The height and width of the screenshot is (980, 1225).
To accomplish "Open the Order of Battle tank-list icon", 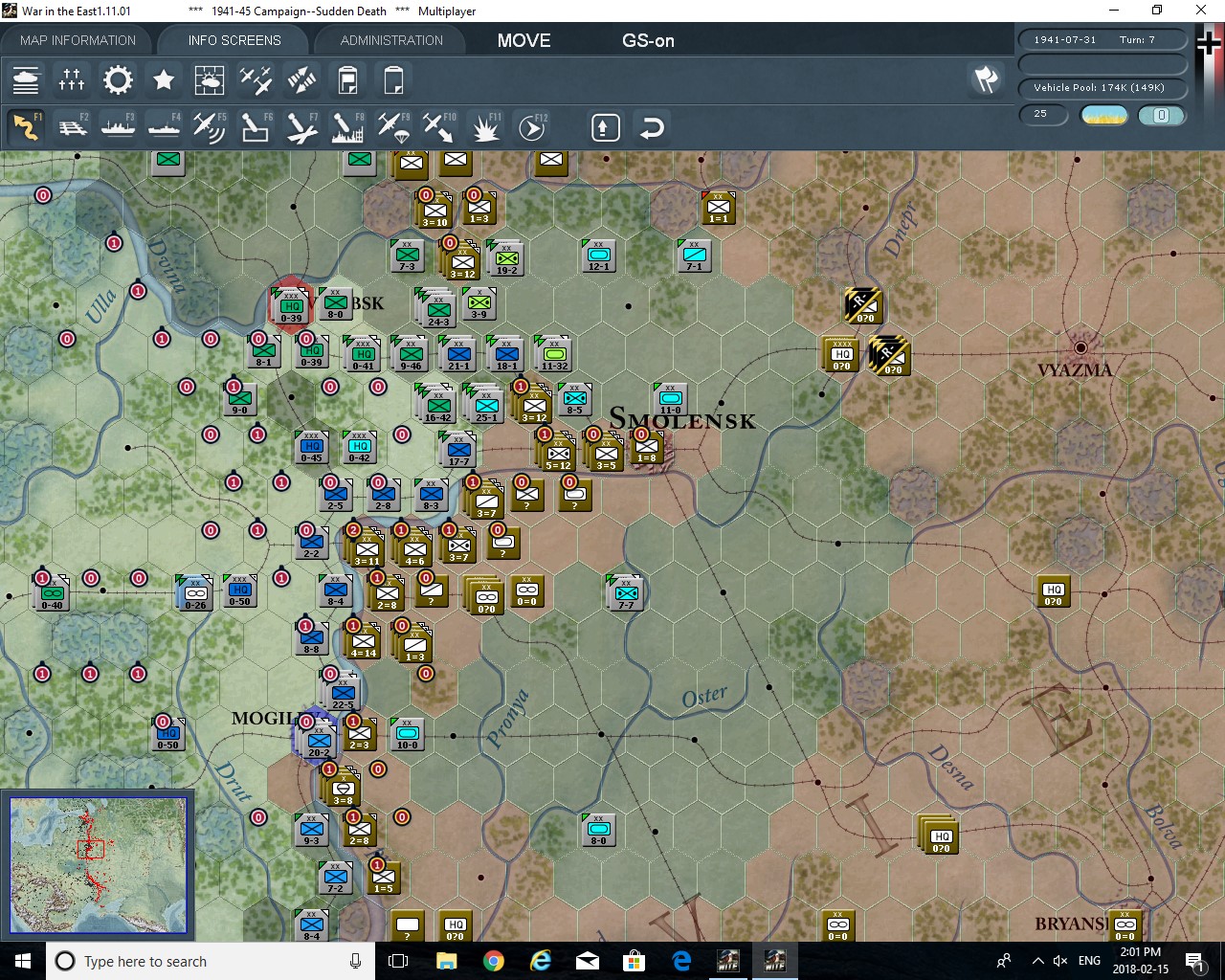I will (26, 80).
